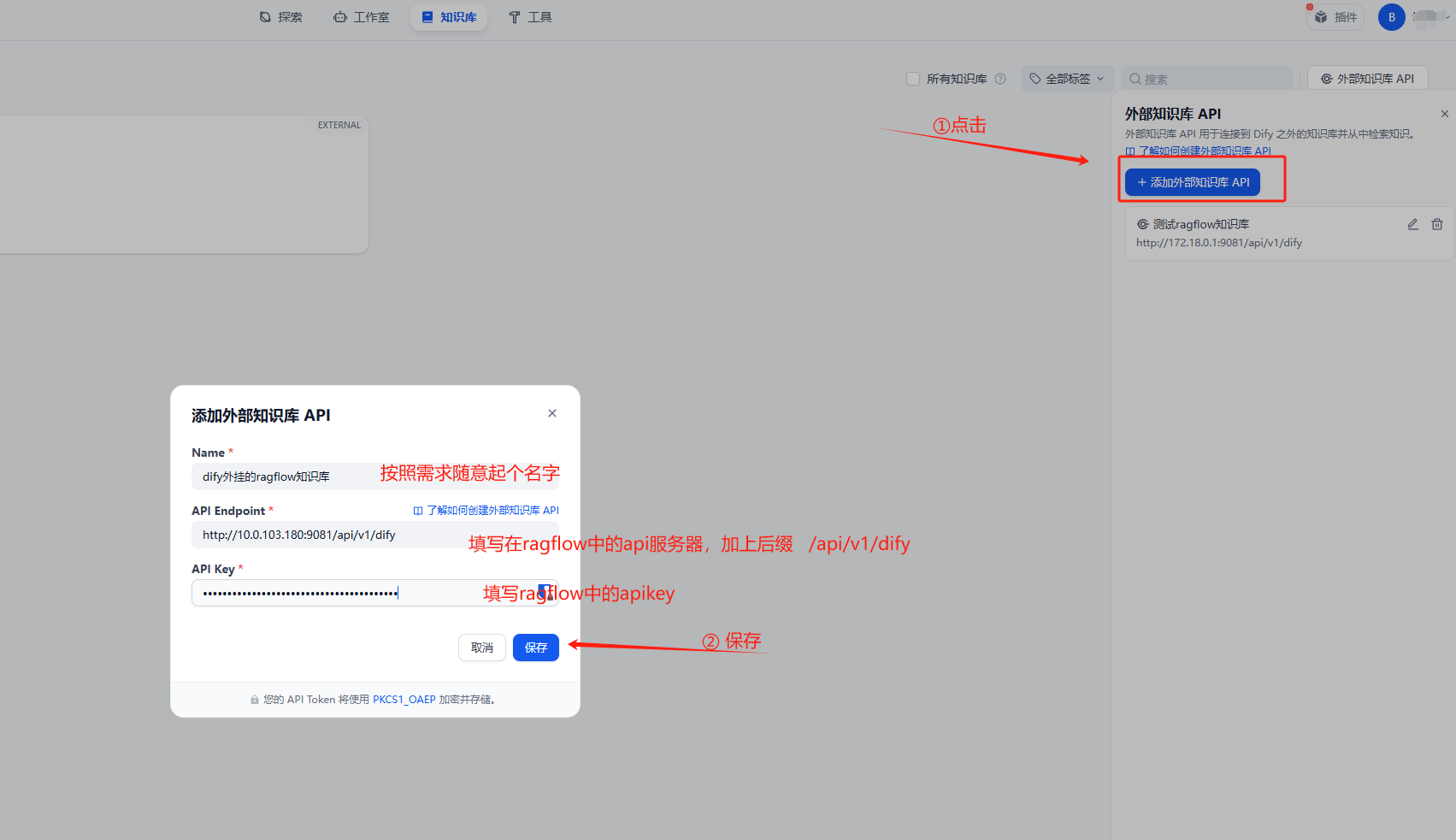
Task: Close the 添加外部知识库 API dialog
Action: [552, 413]
